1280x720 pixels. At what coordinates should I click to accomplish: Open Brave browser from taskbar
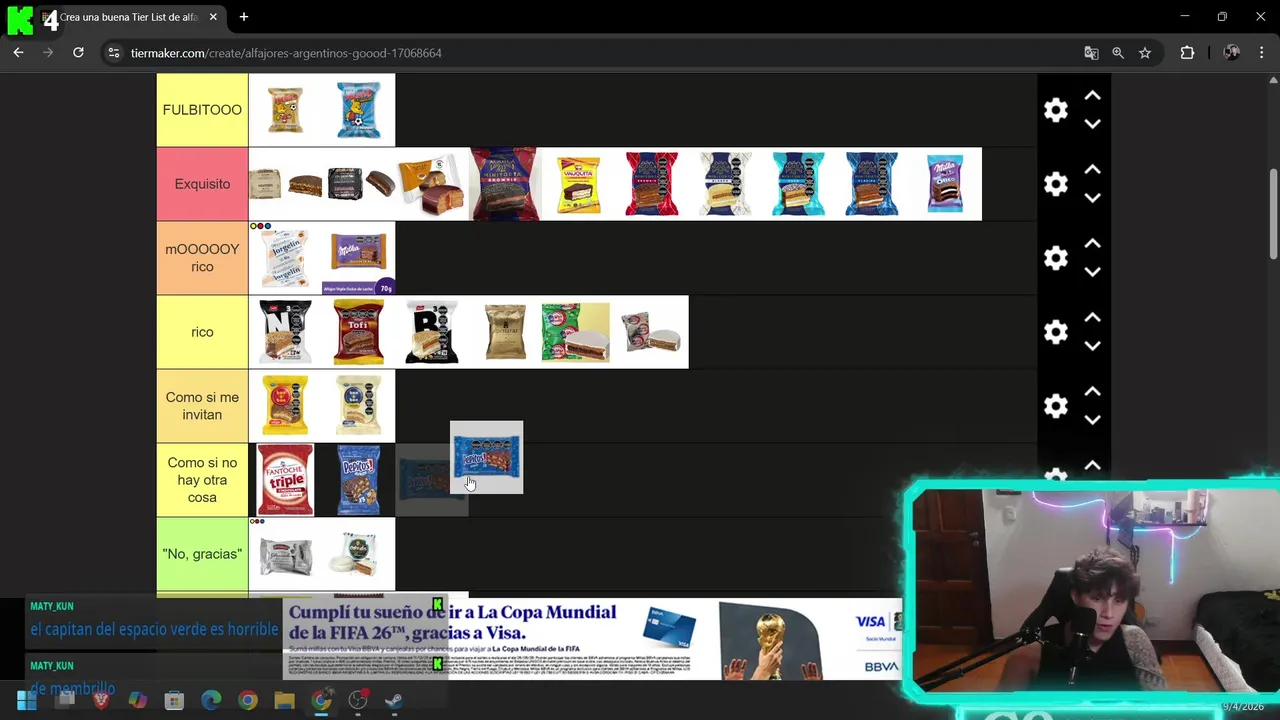pos(101,701)
